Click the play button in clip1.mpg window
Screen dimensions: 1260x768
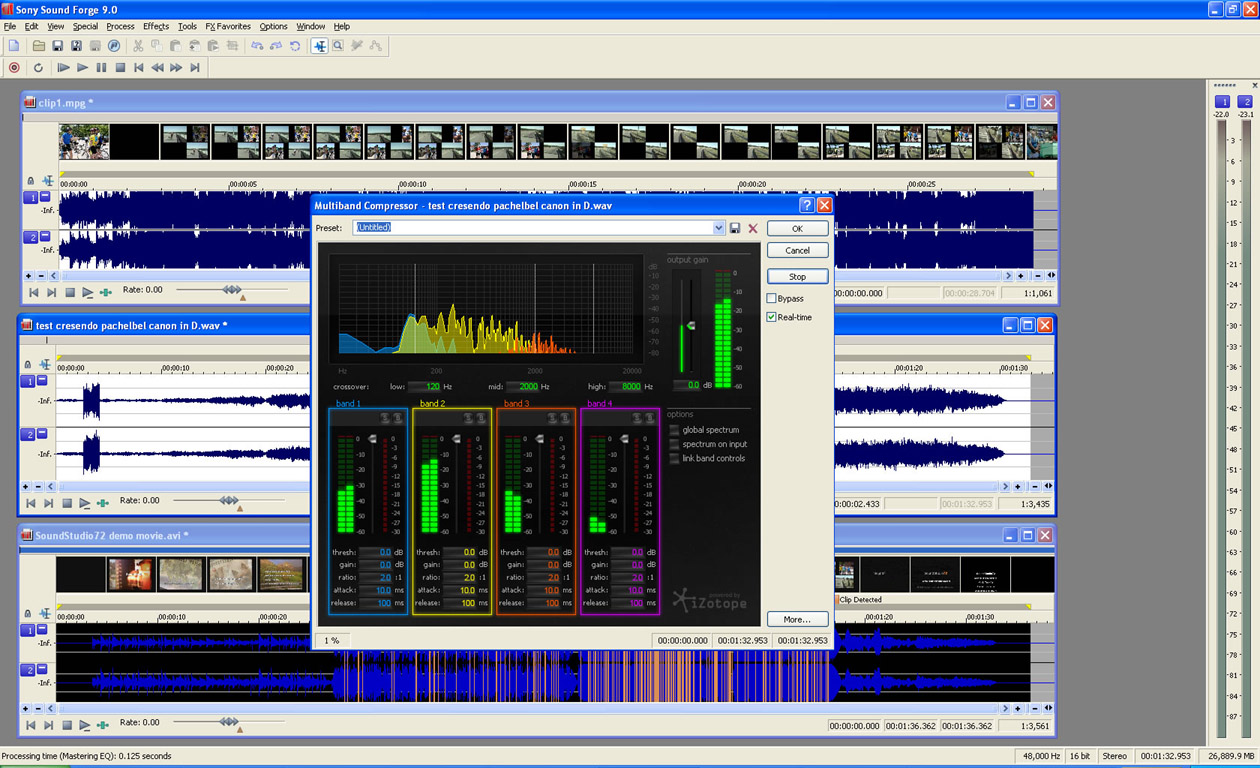(x=87, y=292)
